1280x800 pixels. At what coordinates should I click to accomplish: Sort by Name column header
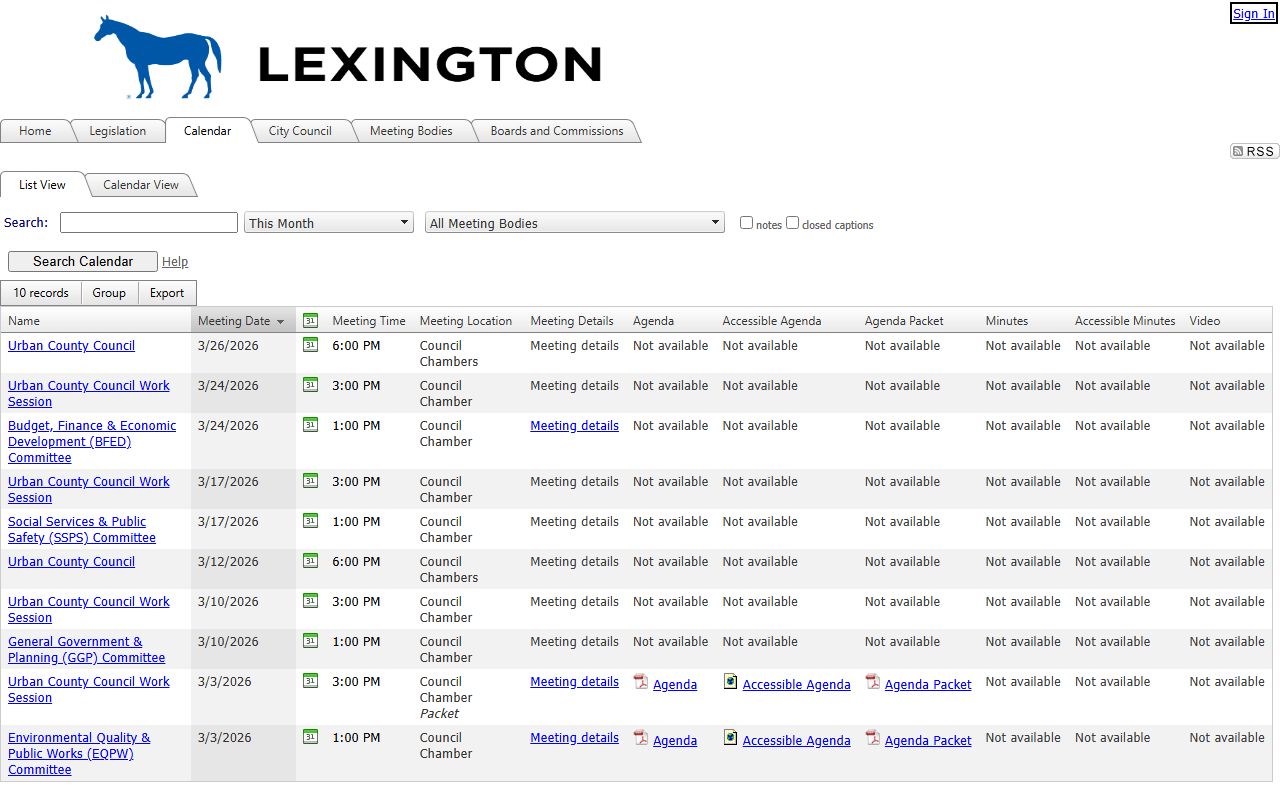point(24,321)
